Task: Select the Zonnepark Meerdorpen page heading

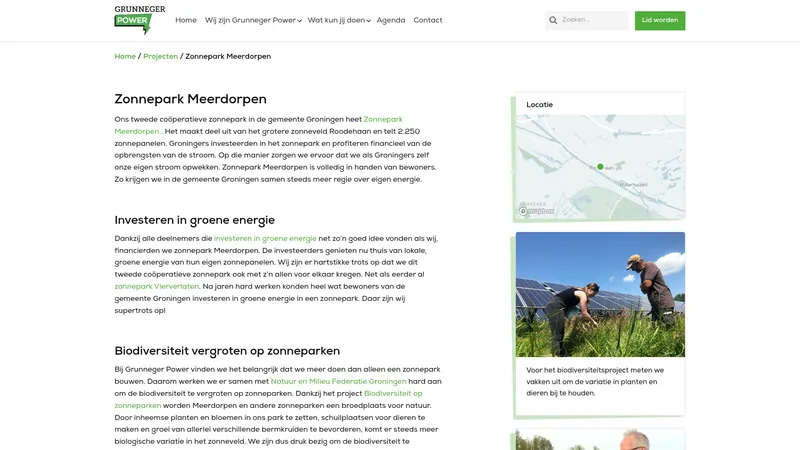Action: 190,99
